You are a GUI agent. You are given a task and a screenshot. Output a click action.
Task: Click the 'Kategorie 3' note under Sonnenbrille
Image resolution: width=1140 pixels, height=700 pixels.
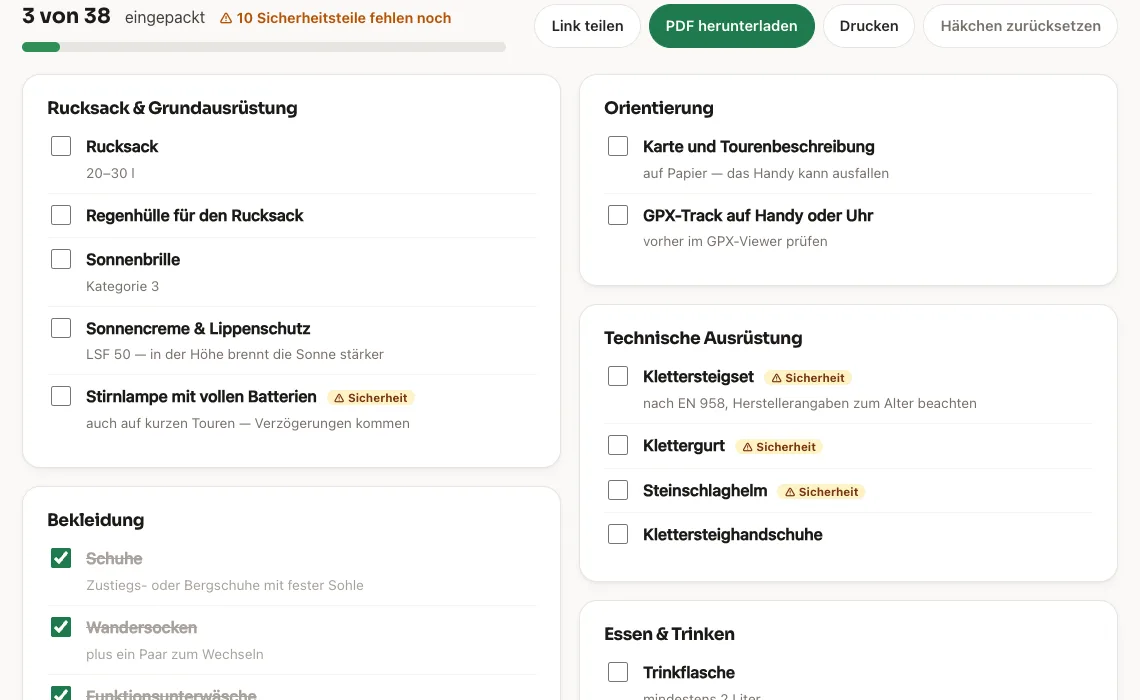[122, 286]
